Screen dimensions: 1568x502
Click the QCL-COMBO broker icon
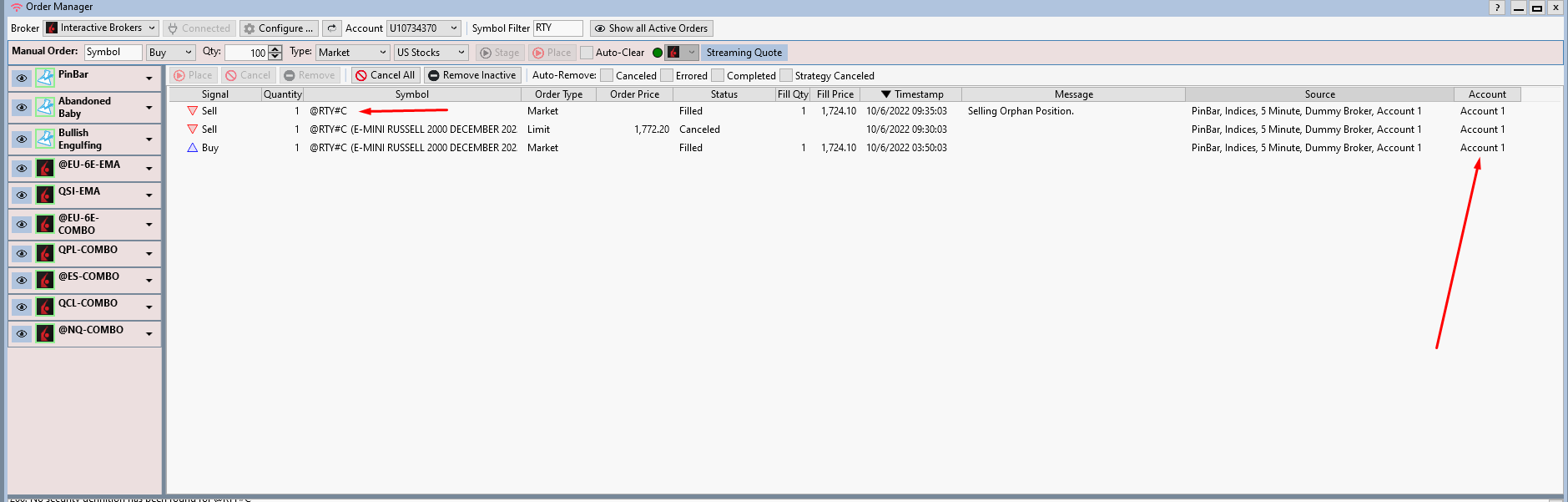click(x=45, y=307)
